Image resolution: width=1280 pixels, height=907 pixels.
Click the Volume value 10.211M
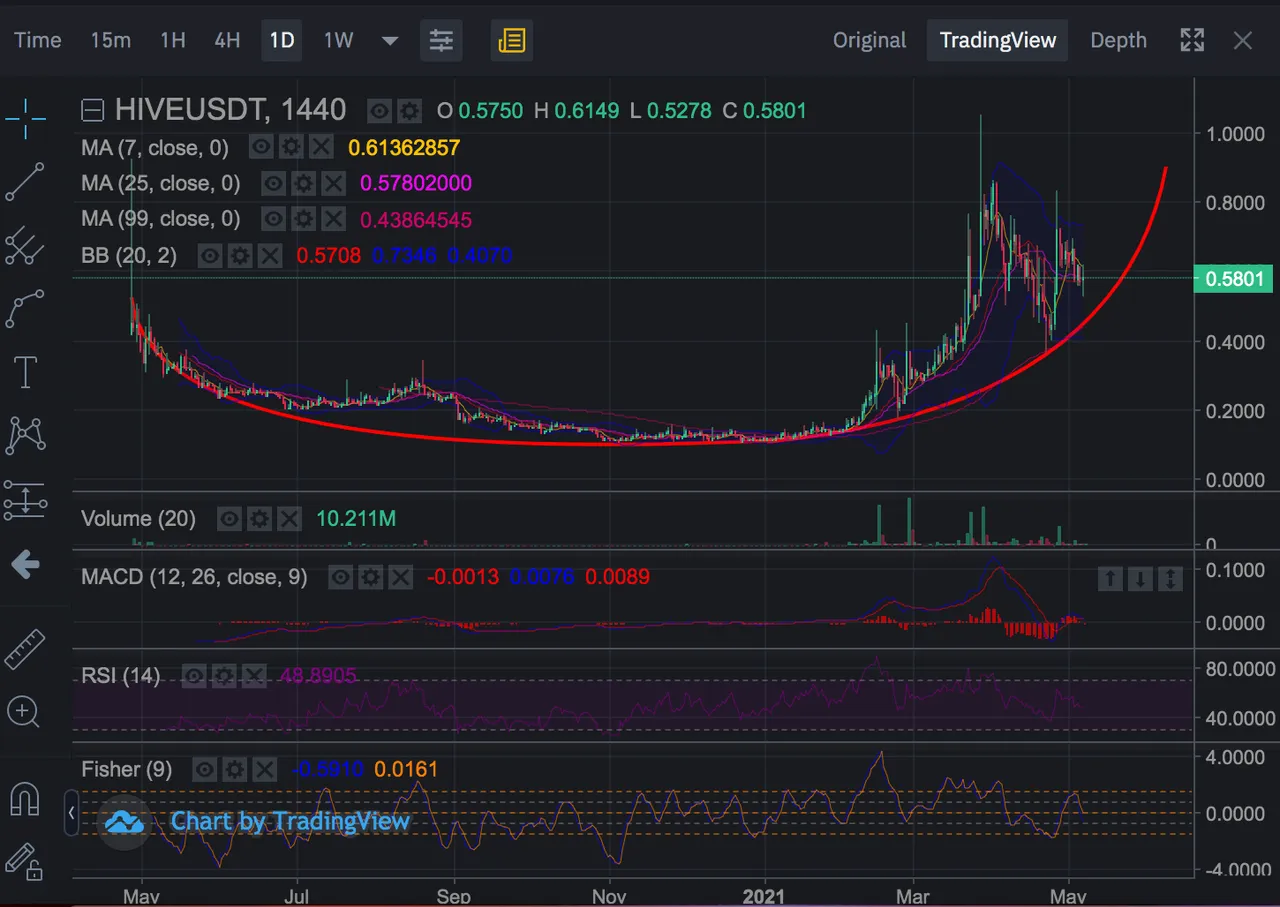(x=356, y=519)
